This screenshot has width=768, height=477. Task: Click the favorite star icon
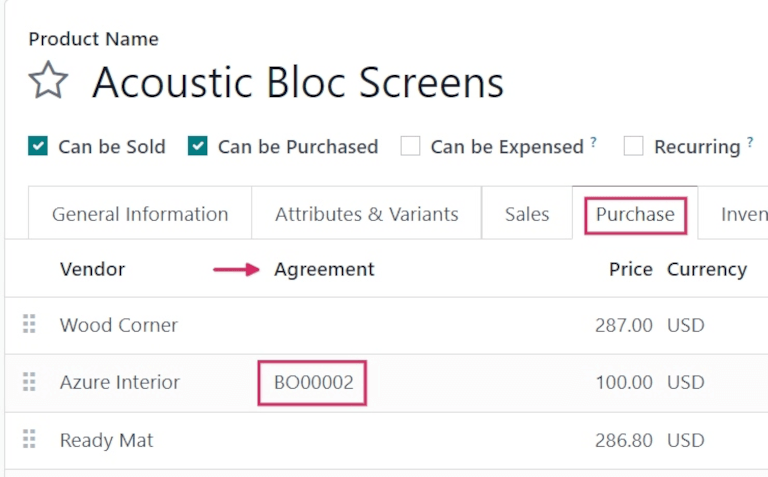pos(48,81)
